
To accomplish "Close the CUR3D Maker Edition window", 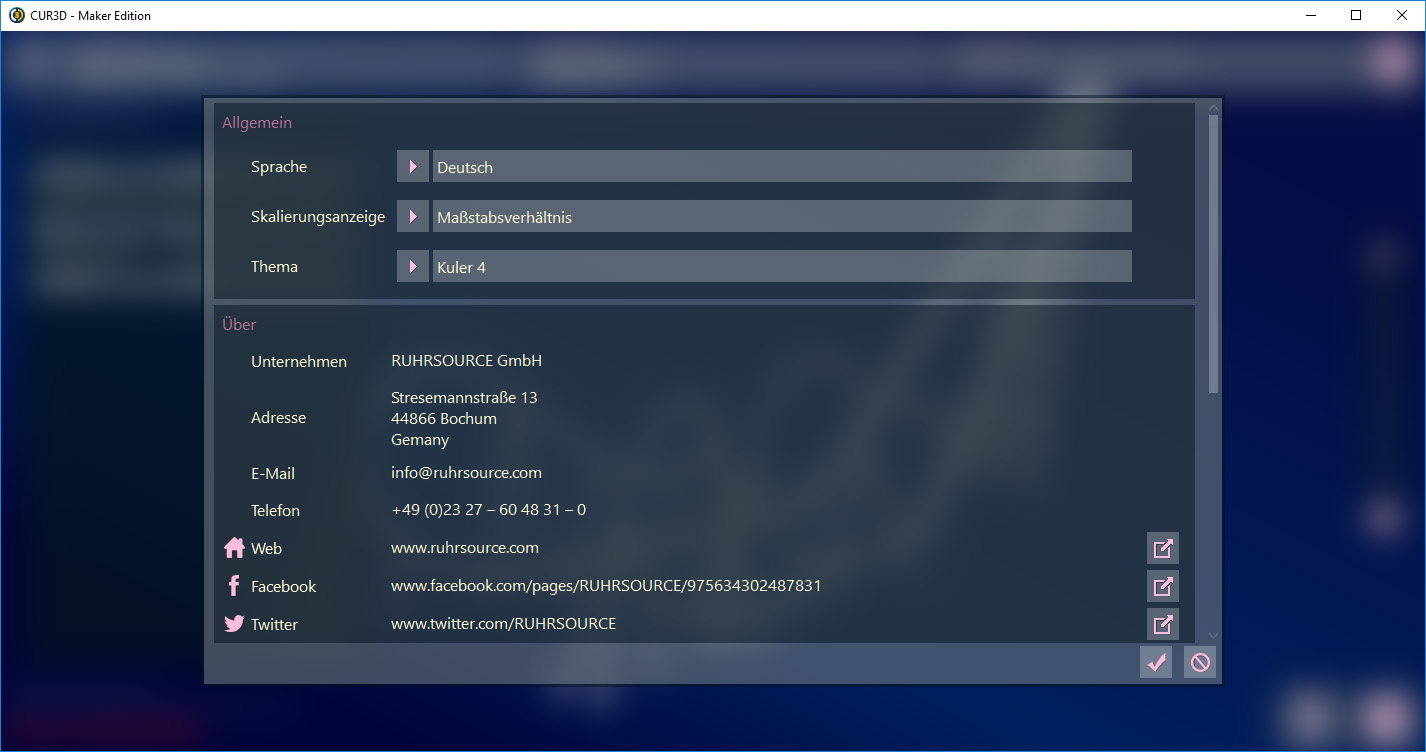I will pos(1402,15).
